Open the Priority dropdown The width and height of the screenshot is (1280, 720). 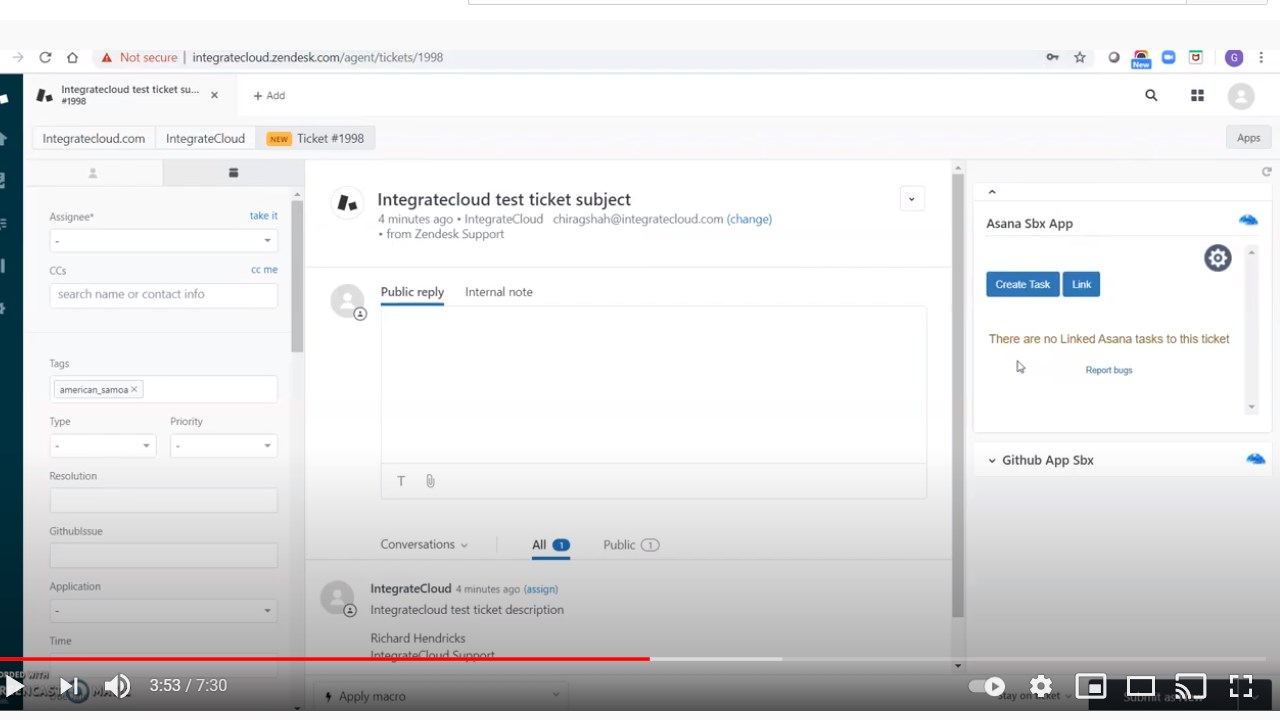pos(224,446)
